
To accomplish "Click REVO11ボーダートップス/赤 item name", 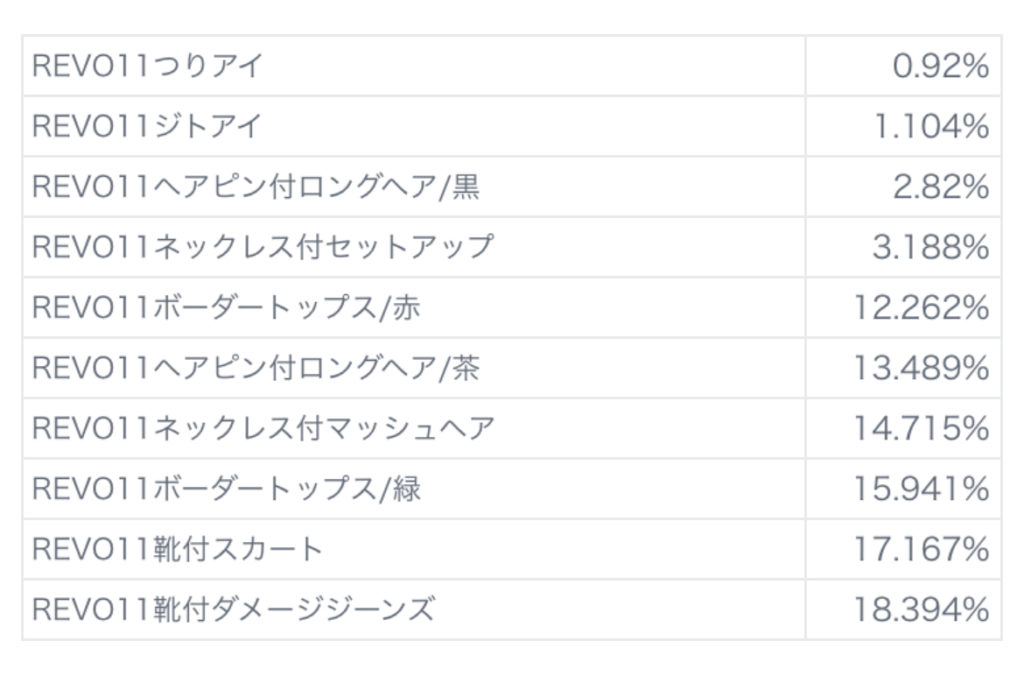I will click(x=226, y=307).
